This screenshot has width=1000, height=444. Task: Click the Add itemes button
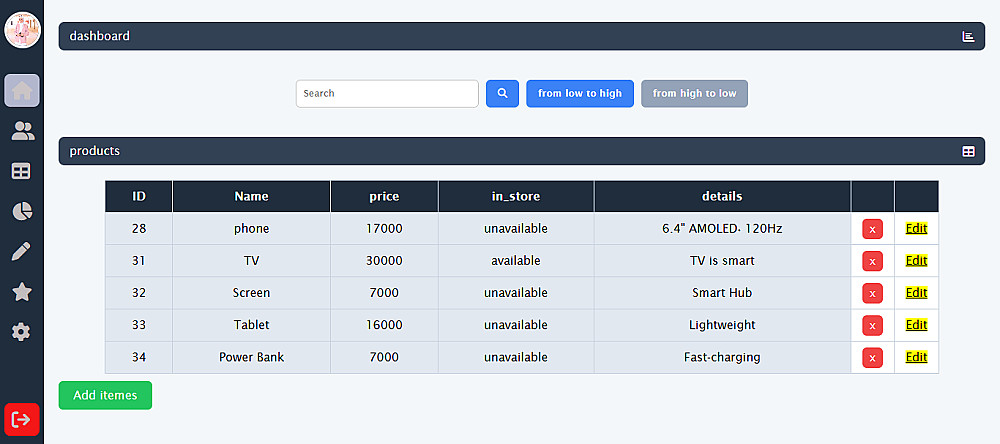[x=105, y=395]
